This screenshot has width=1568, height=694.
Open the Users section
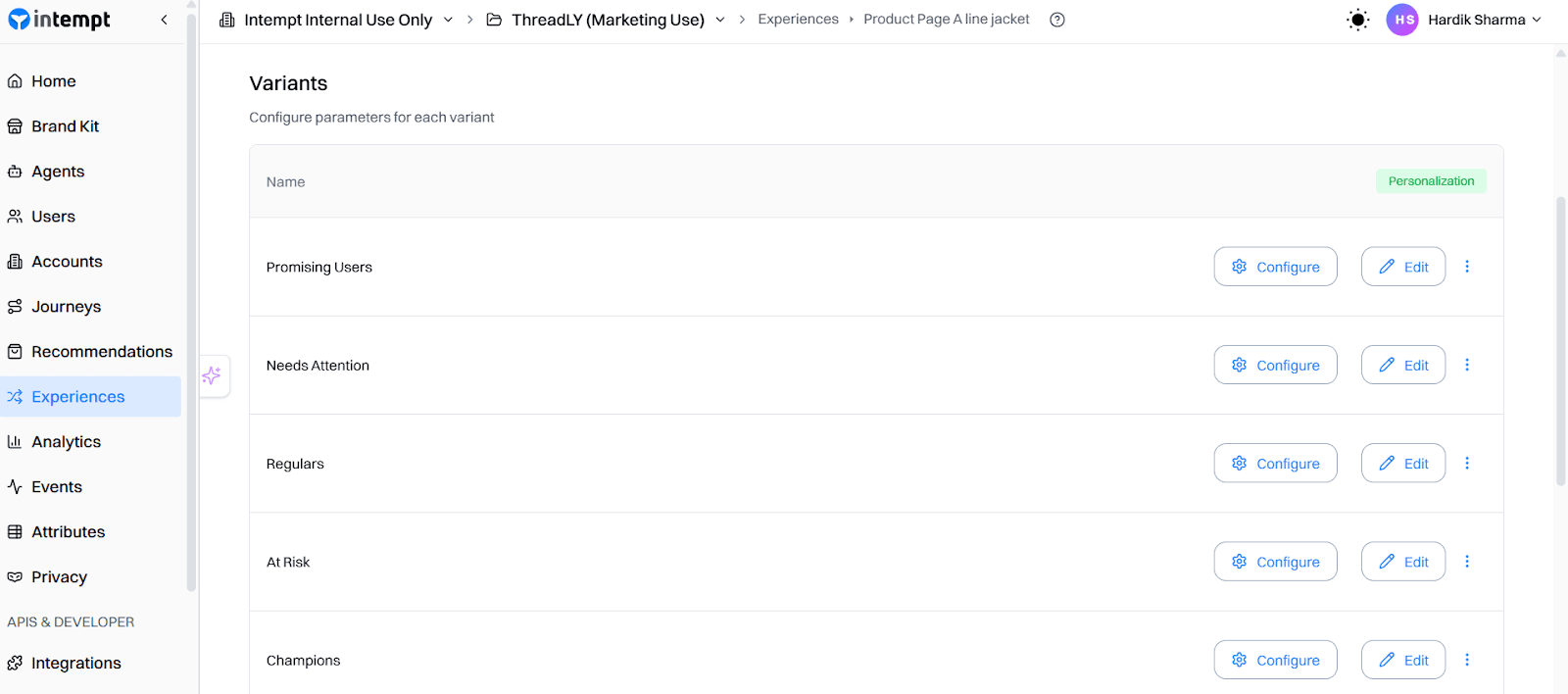click(90, 217)
